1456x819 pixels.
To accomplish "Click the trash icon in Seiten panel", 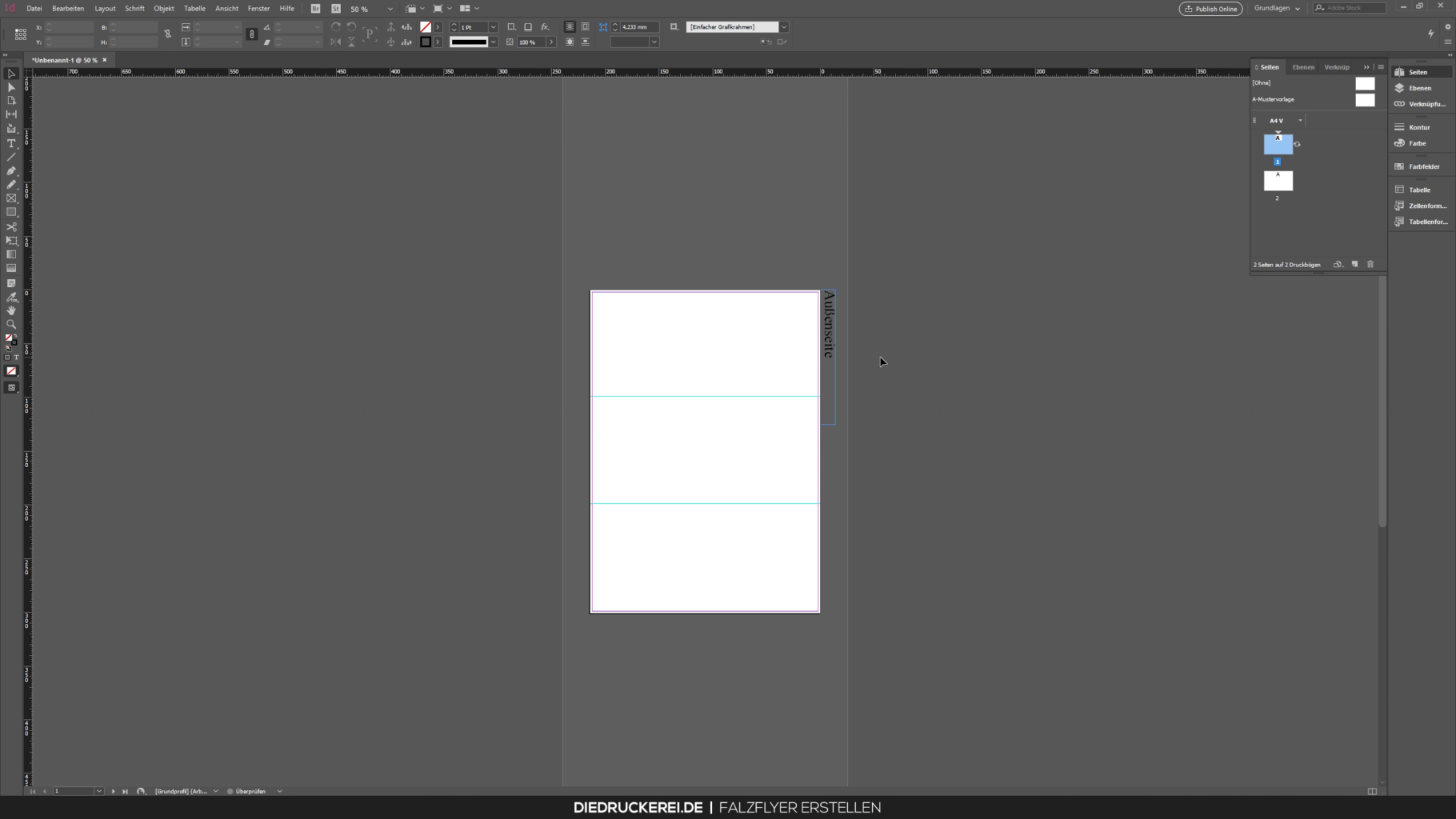I will 1370,264.
